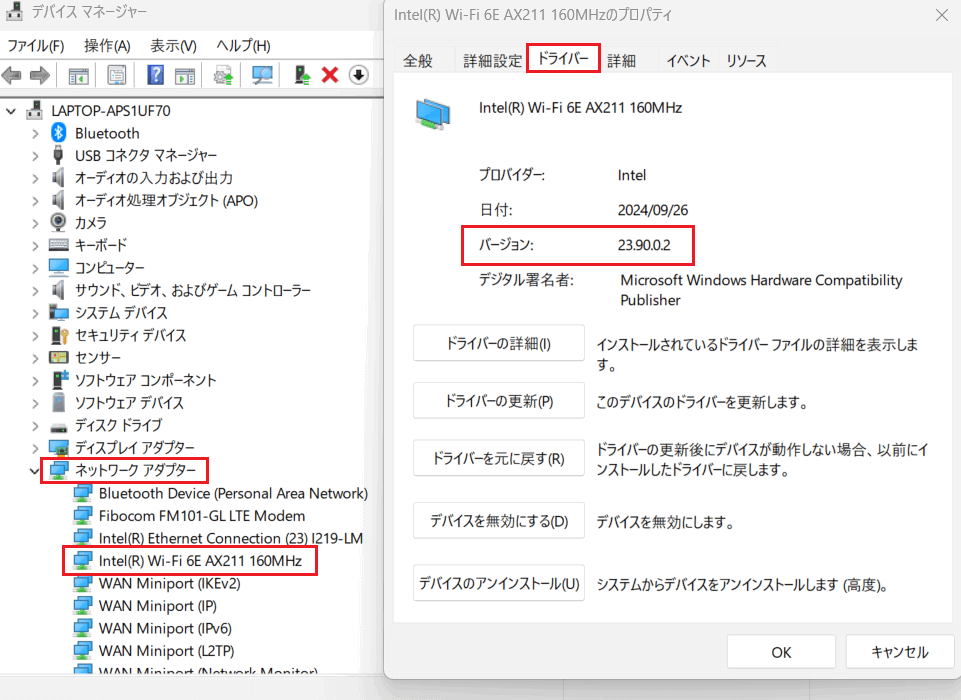
Task: Click the Properties sheet toolbar icon
Action: click(x=116, y=75)
